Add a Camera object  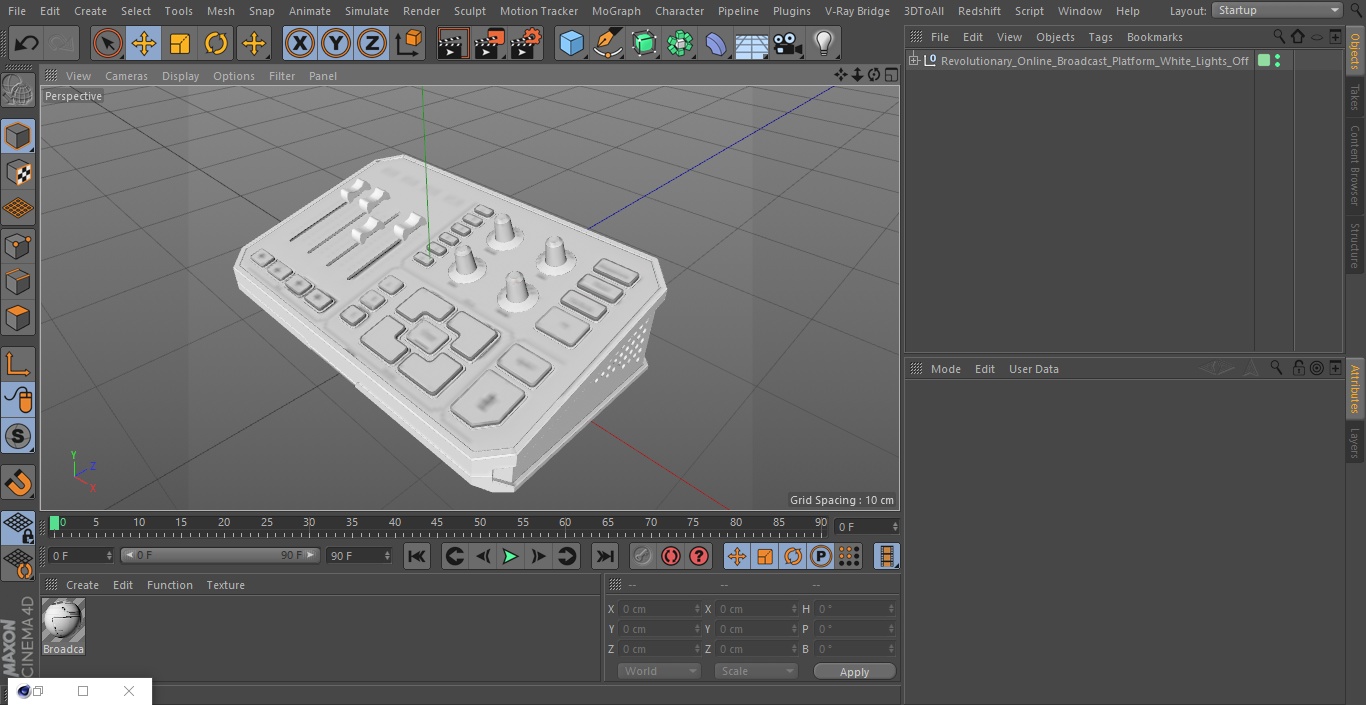[x=787, y=43]
